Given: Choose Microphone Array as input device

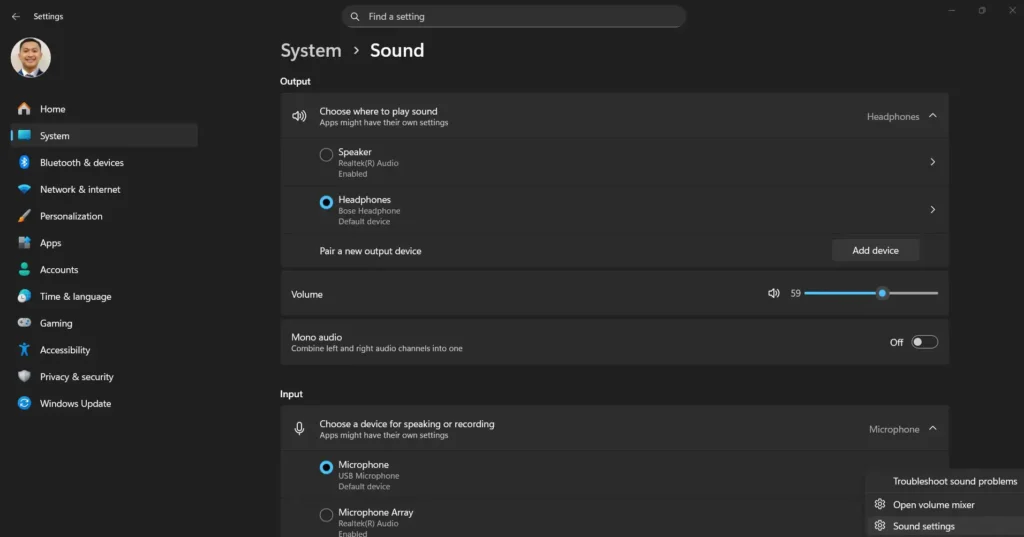Looking at the screenshot, I should pyautogui.click(x=326, y=515).
